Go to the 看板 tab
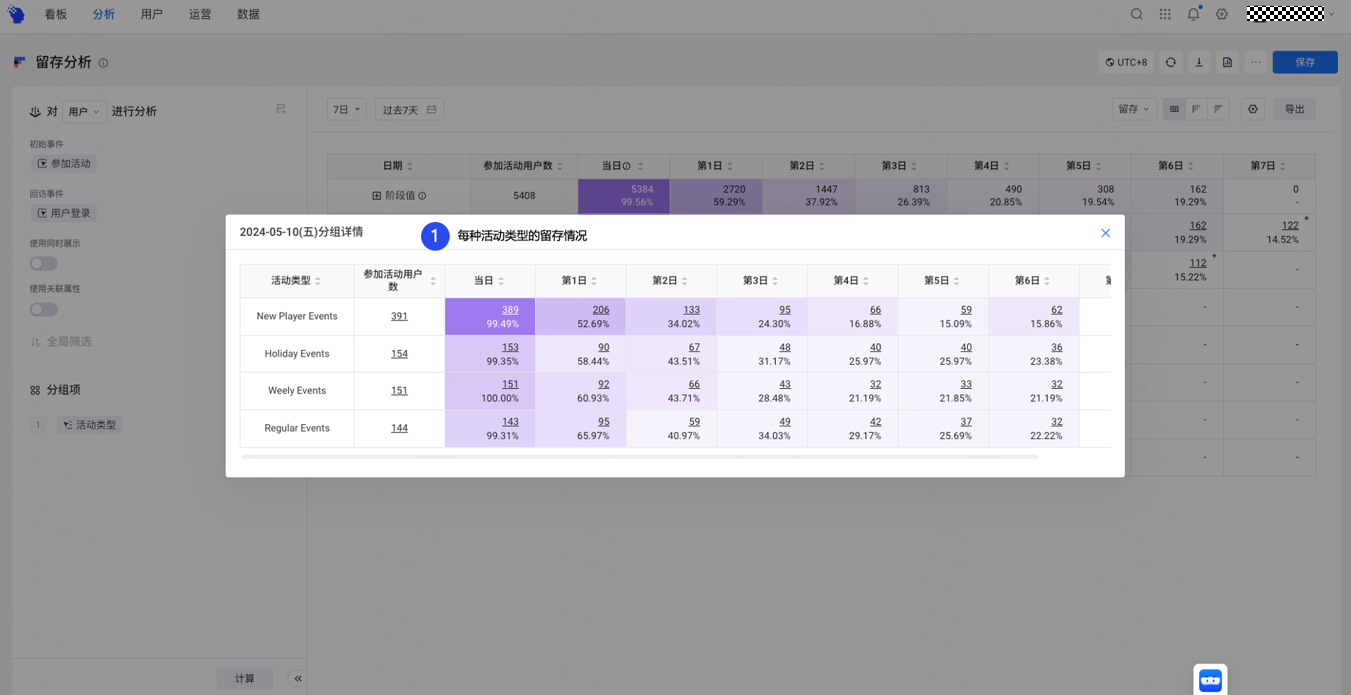 pyautogui.click(x=56, y=15)
